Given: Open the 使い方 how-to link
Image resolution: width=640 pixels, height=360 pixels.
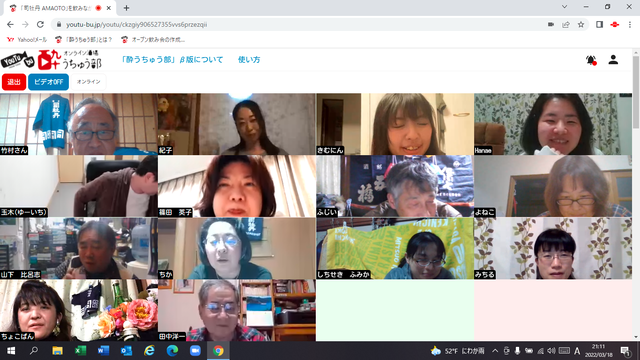Looking at the screenshot, I should pyautogui.click(x=249, y=60).
